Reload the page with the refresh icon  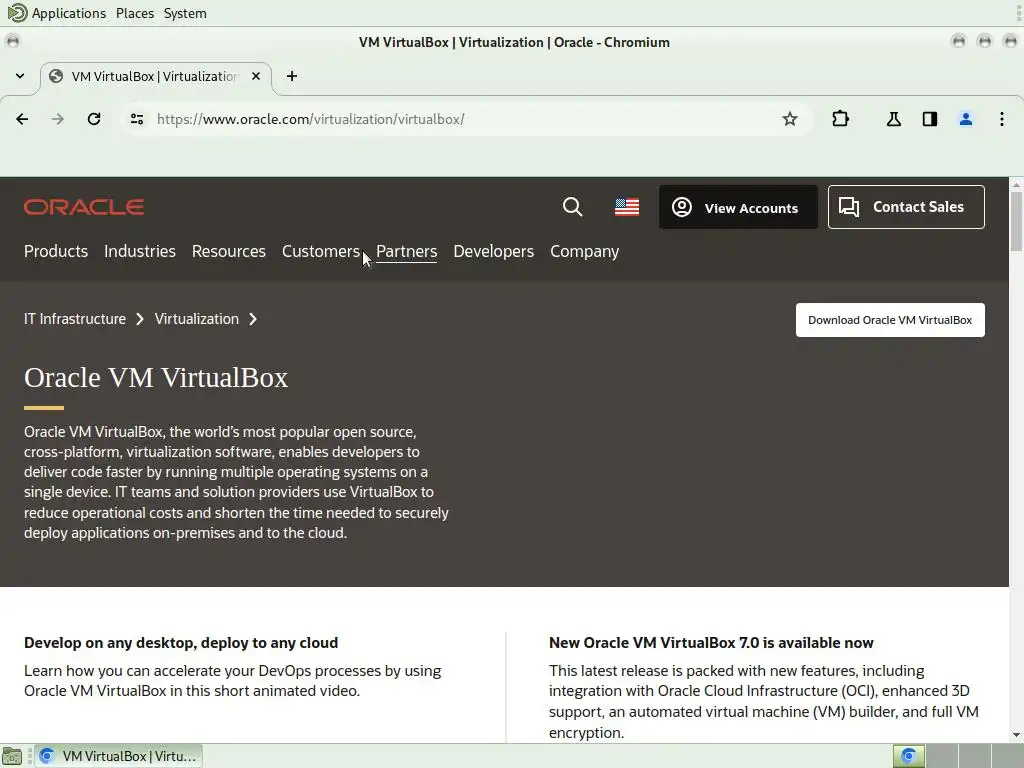point(94,119)
